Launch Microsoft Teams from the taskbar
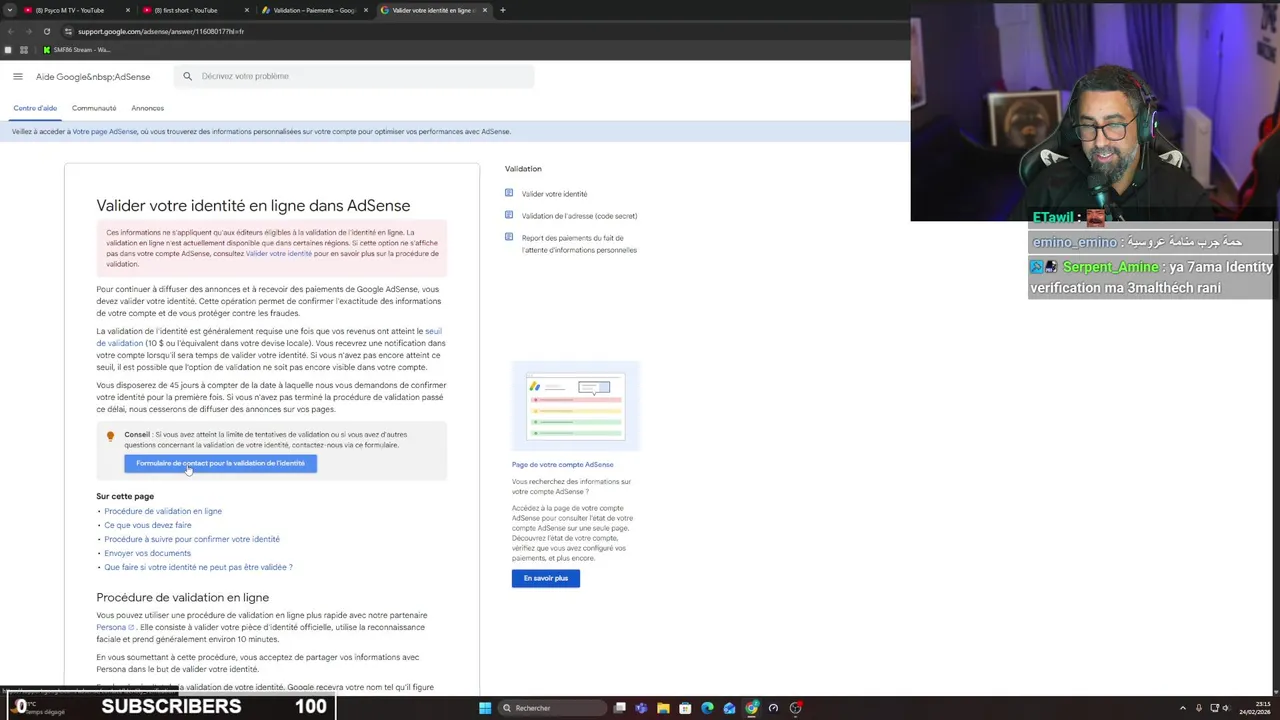1280x720 pixels. tap(641, 708)
